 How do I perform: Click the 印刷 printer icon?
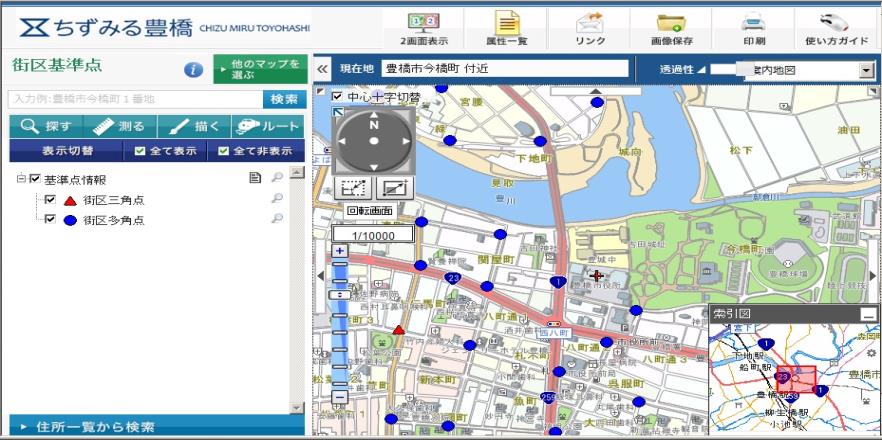[753, 27]
